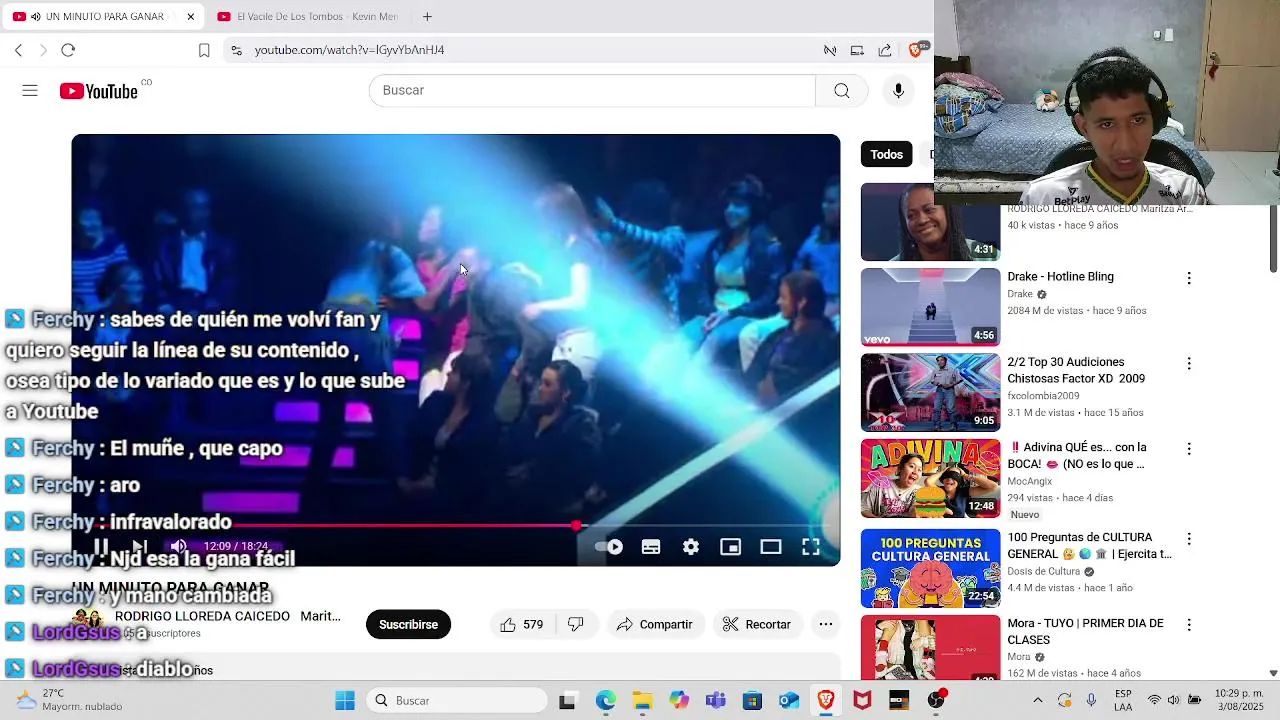Mute the video volume speaker icon
The image size is (1280, 720).
click(x=178, y=547)
